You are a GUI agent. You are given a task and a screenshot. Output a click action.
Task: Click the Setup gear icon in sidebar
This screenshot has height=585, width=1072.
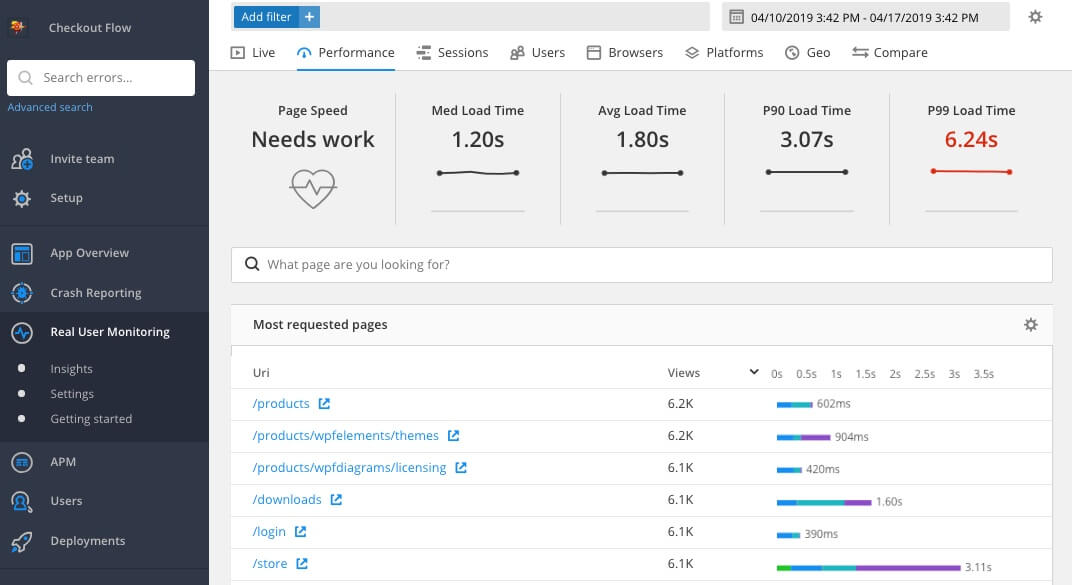point(22,198)
